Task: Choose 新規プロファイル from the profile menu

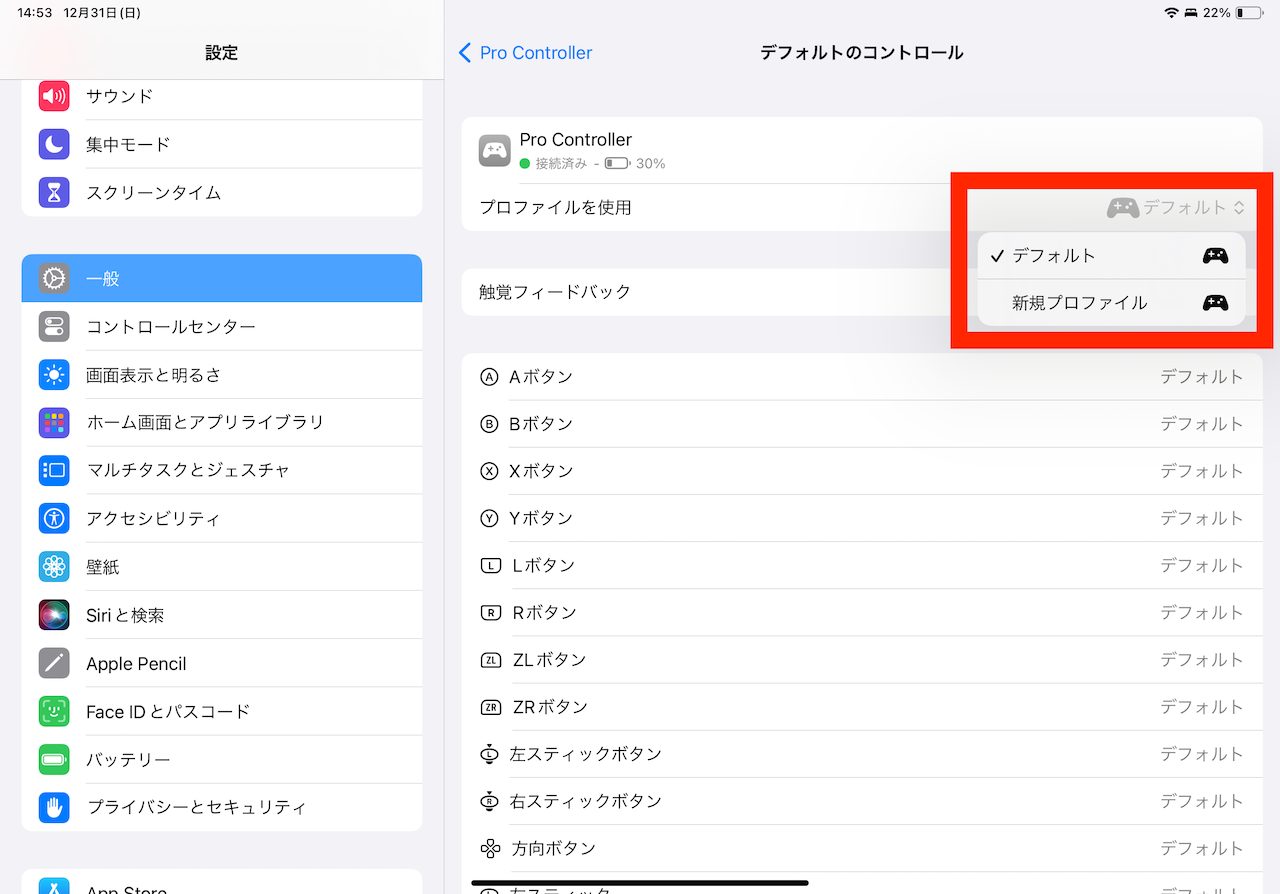Action: pos(1111,303)
